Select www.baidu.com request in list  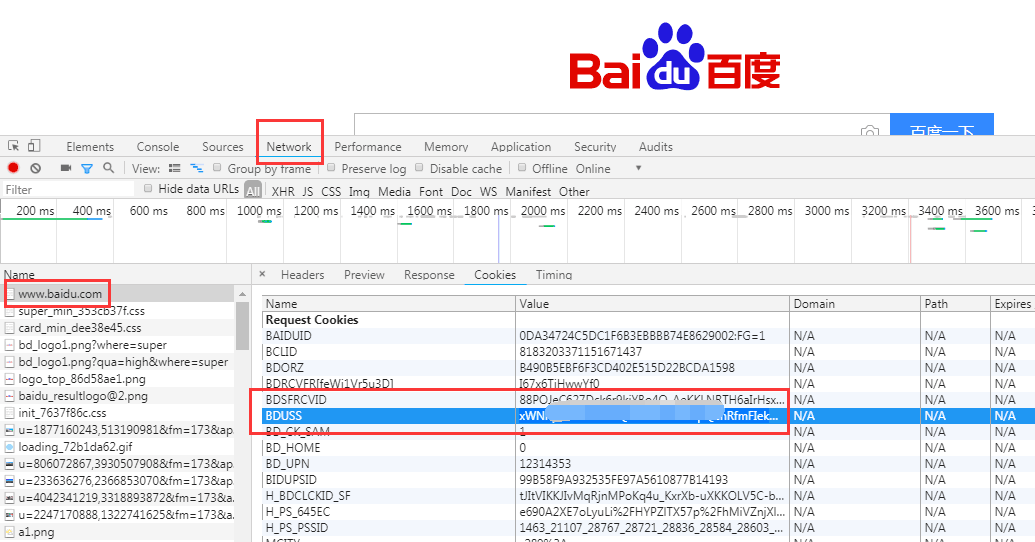(118, 294)
